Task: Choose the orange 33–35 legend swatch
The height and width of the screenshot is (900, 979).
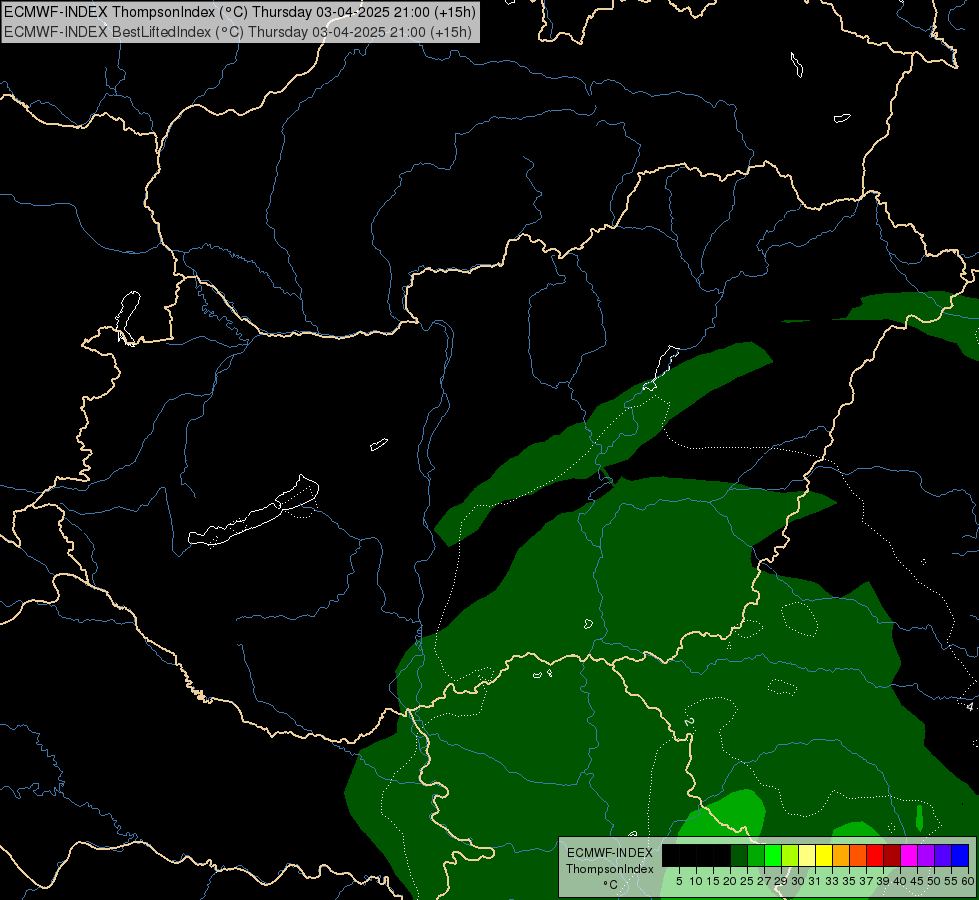Action: (x=841, y=855)
